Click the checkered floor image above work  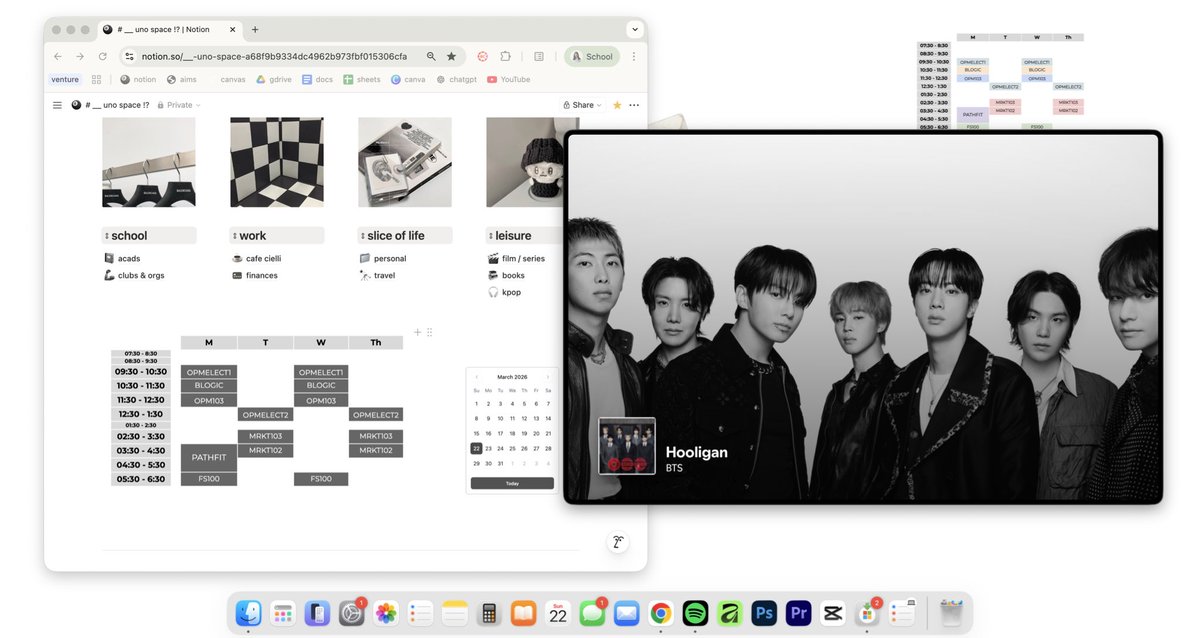click(277, 162)
